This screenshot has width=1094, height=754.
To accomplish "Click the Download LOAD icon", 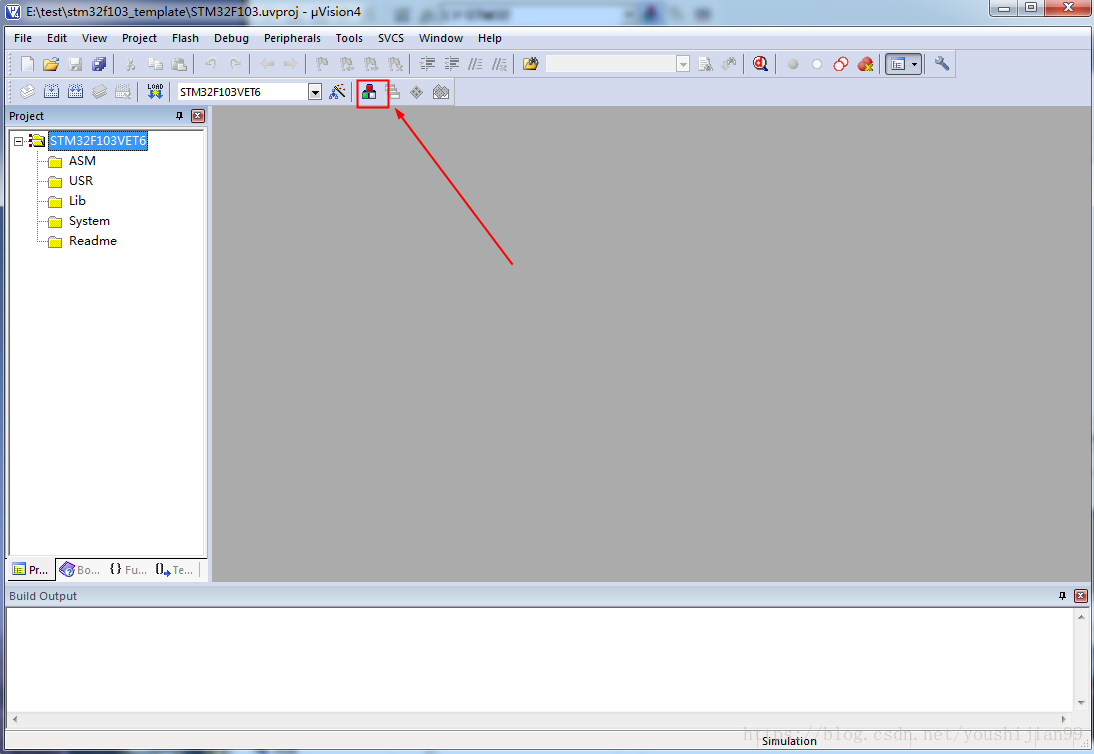I will coord(155,91).
